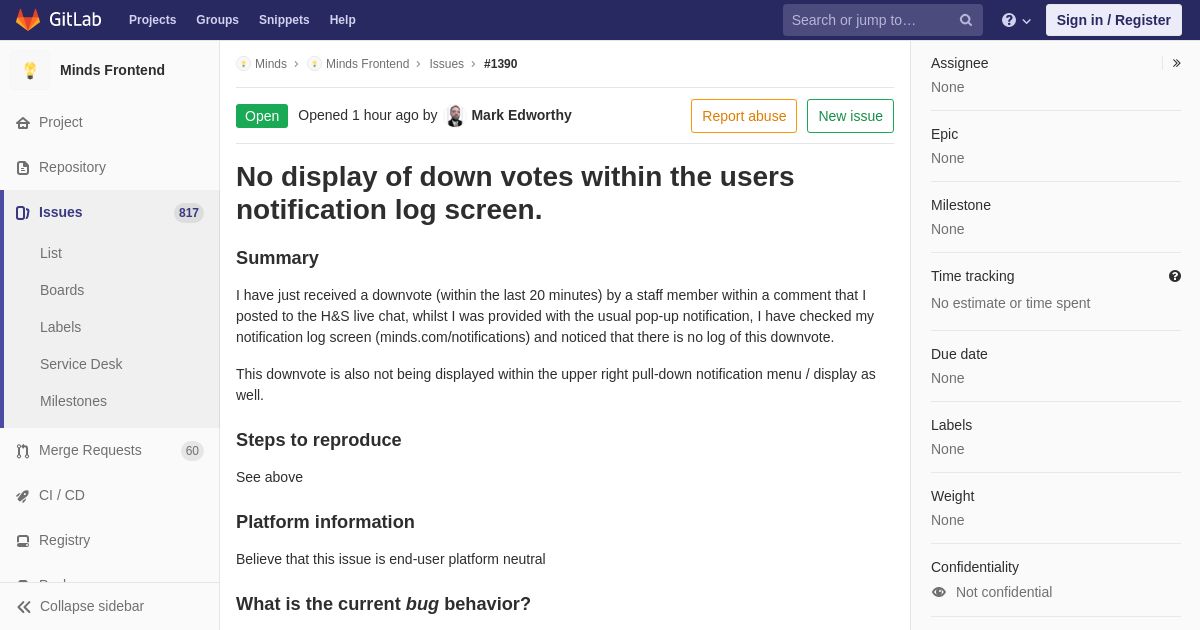1200x630 pixels.
Task: Open the Repository sidebar item
Action: click(110, 167)
